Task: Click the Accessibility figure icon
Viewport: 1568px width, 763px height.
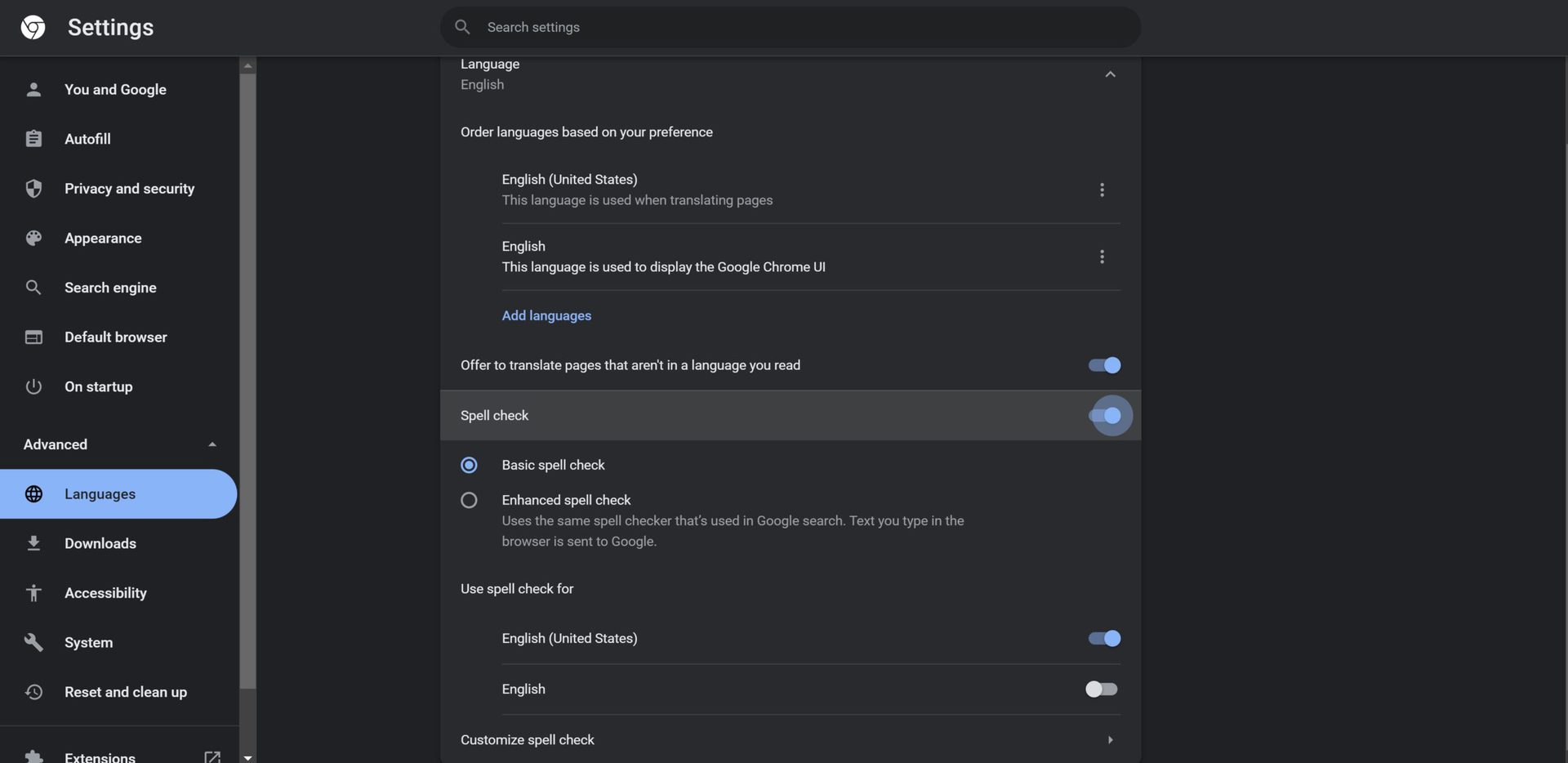Action: [x=33, y=593]
